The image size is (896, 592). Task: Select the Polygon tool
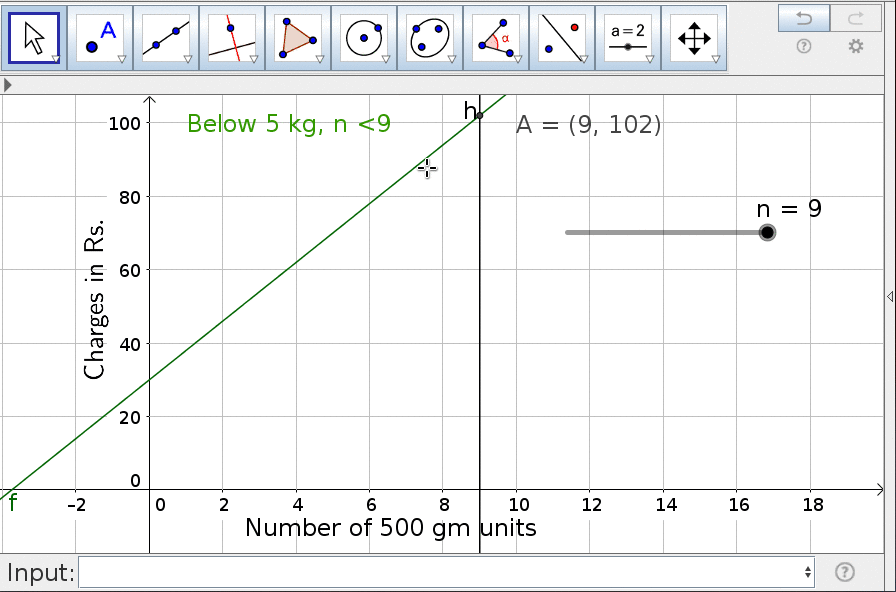(298, 38)
